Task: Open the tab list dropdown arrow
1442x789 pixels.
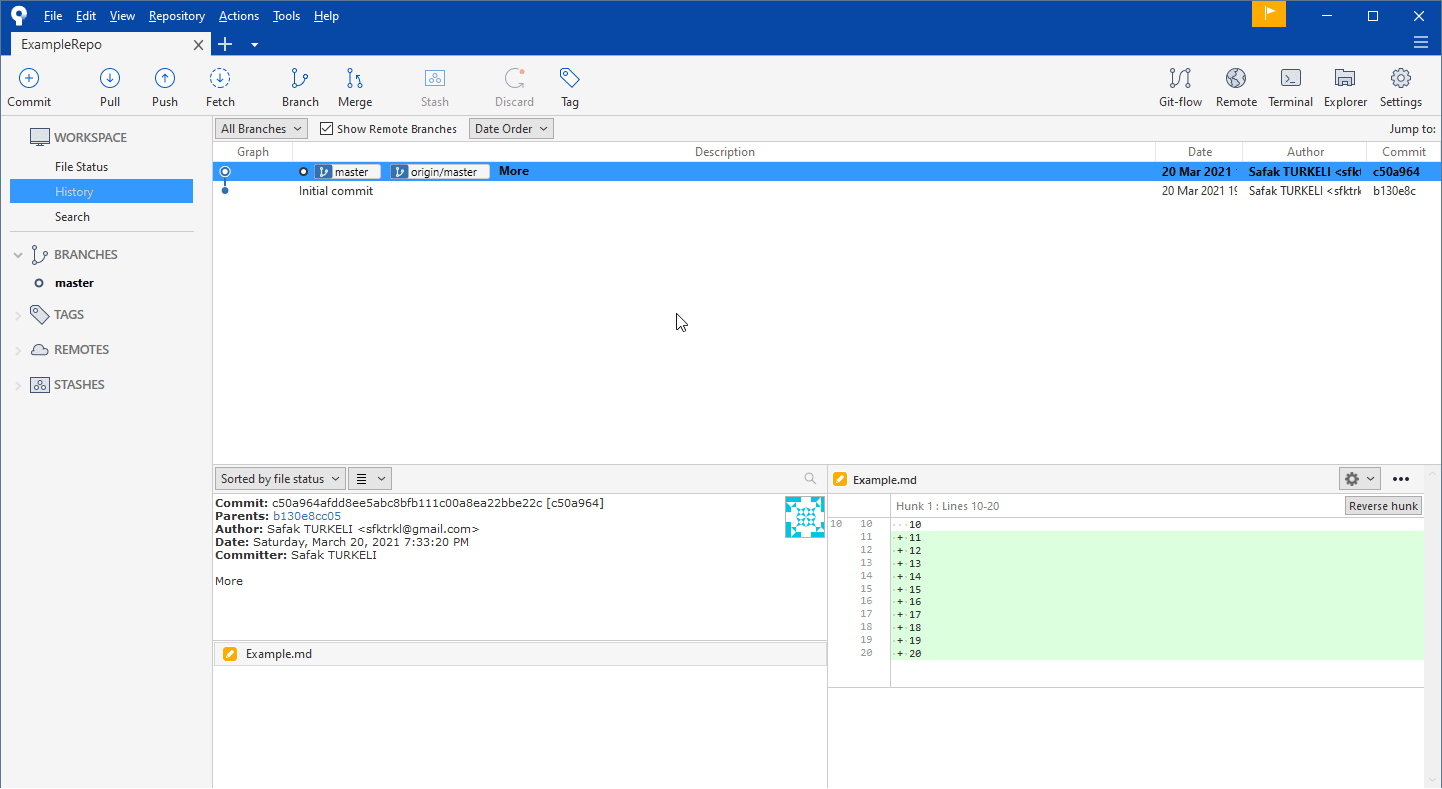Action: 255,44
